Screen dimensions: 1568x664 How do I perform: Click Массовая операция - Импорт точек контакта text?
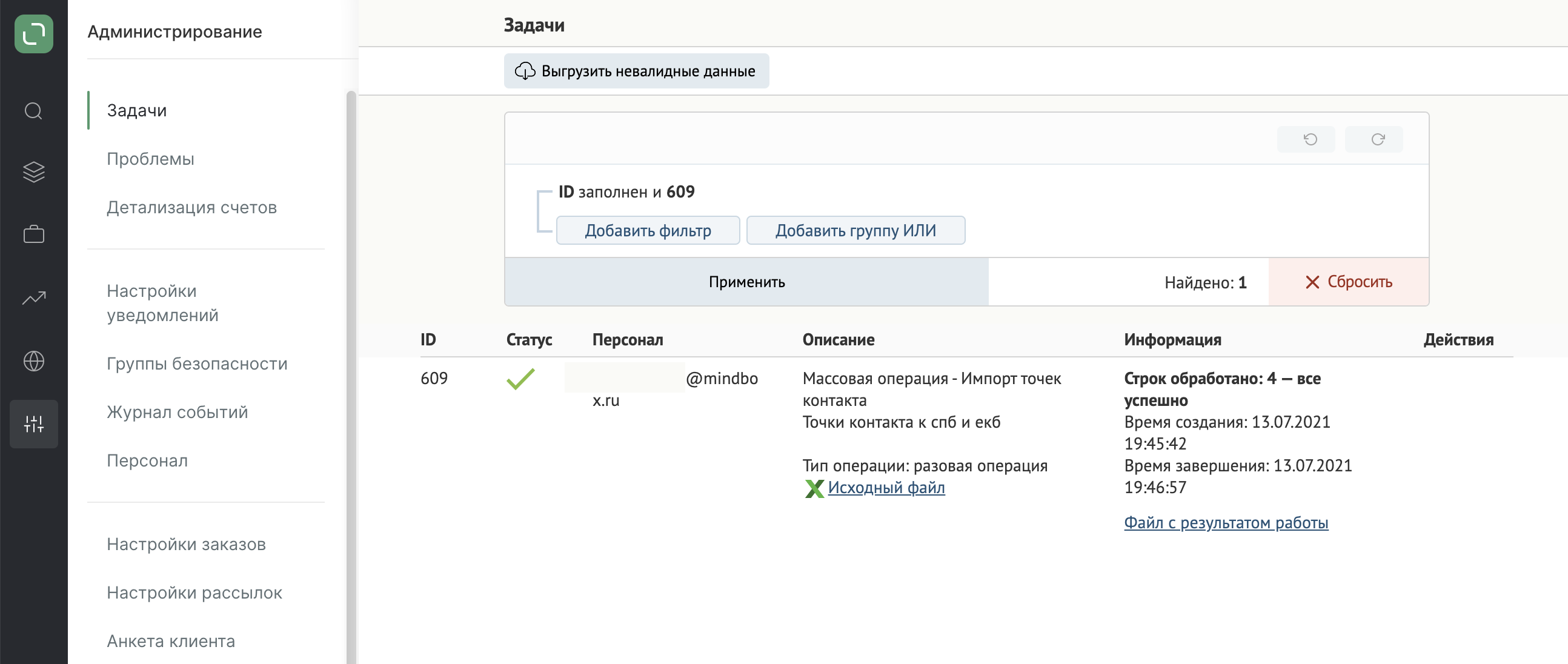[x=931, y=390]
